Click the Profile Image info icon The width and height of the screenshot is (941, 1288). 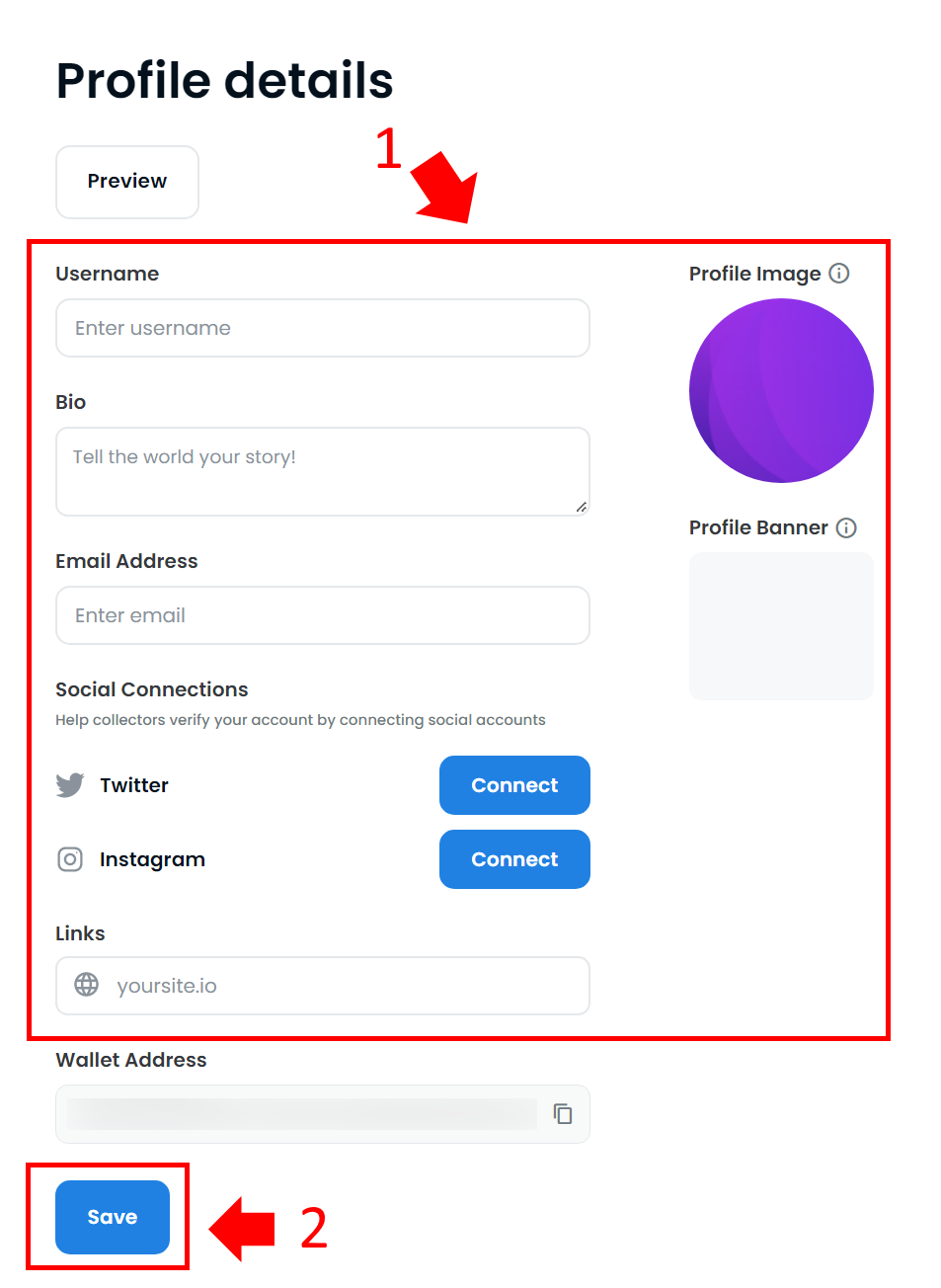click(838, 274)
